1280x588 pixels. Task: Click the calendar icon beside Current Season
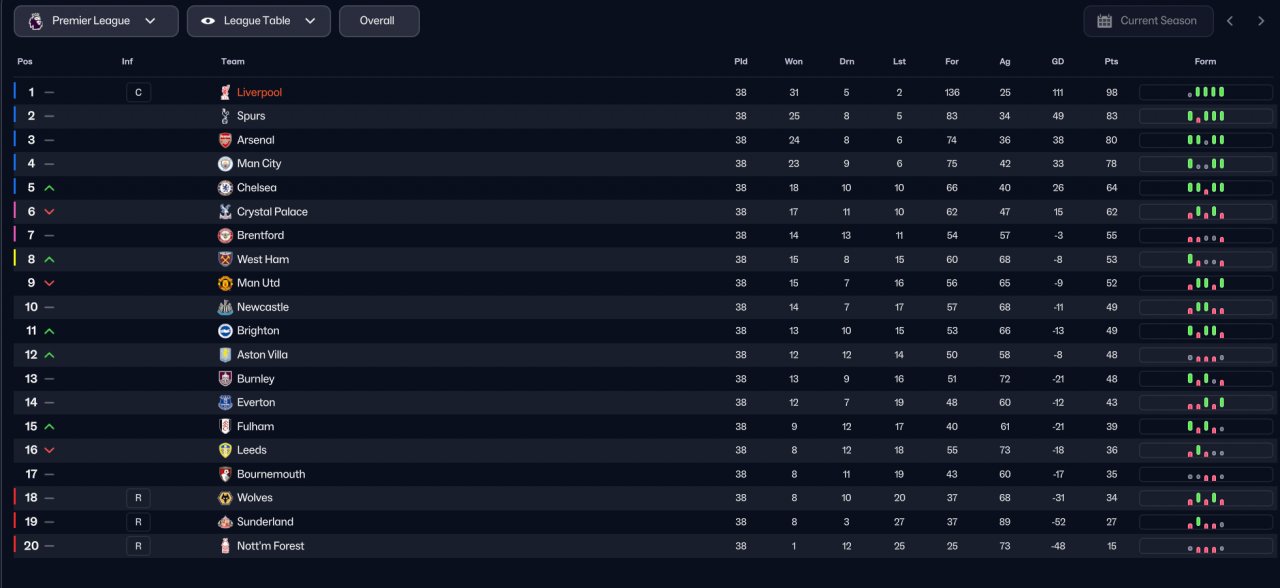[1104, 21]
